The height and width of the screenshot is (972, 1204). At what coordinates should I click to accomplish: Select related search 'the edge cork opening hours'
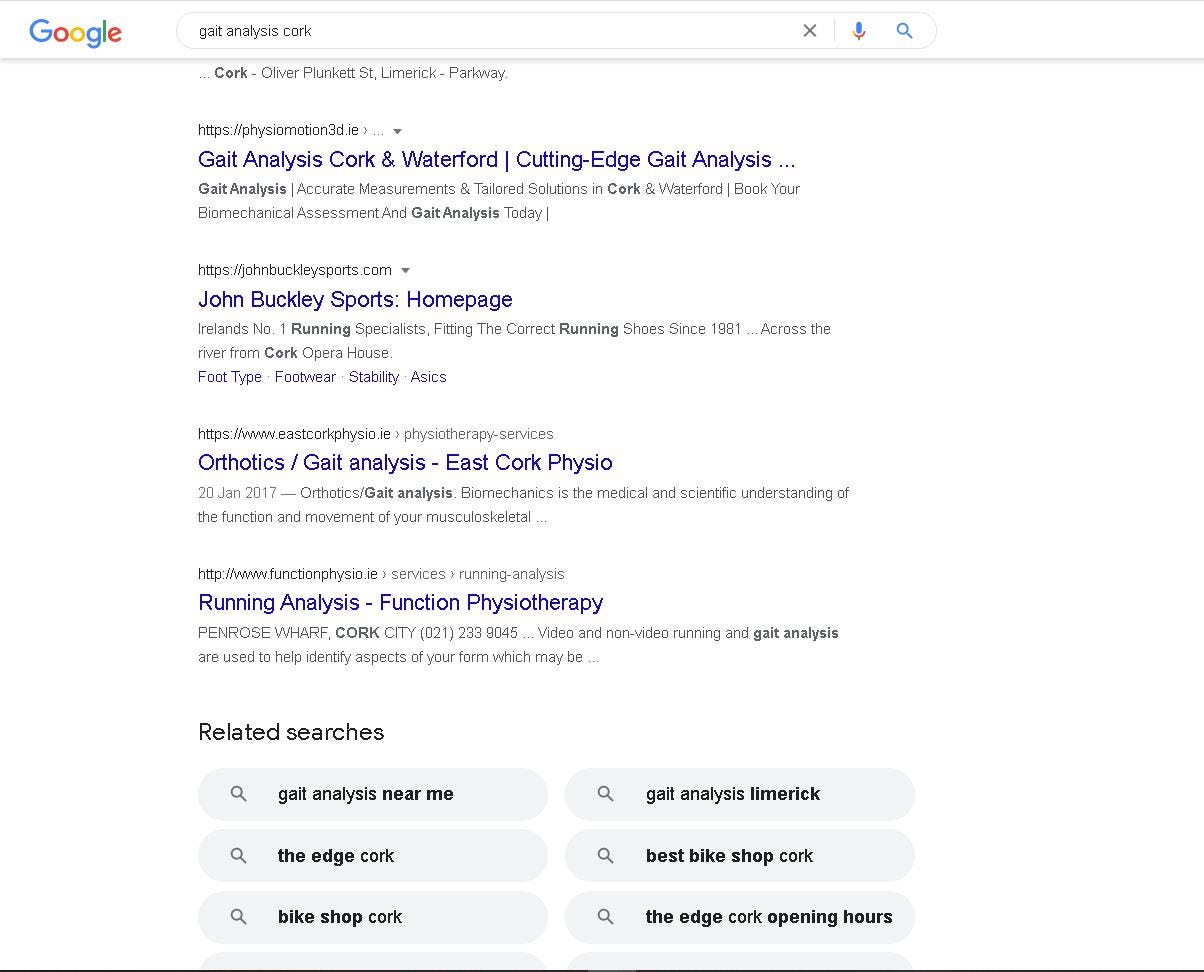tap(740, 917)
